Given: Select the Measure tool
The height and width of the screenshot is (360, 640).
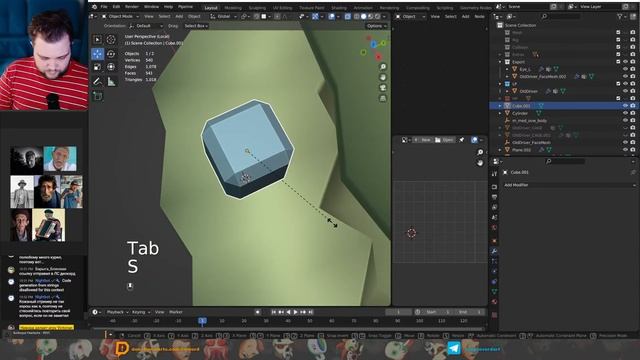Looking at the screenshot, I should (x=111, y=82).
